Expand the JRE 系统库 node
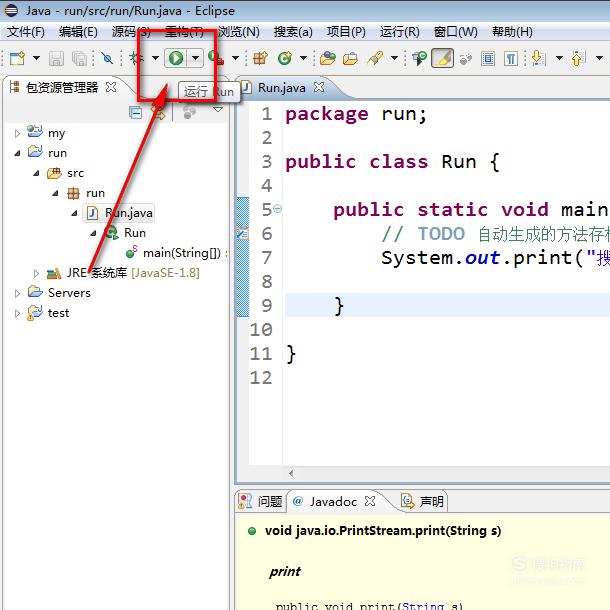 click(36, 273)
